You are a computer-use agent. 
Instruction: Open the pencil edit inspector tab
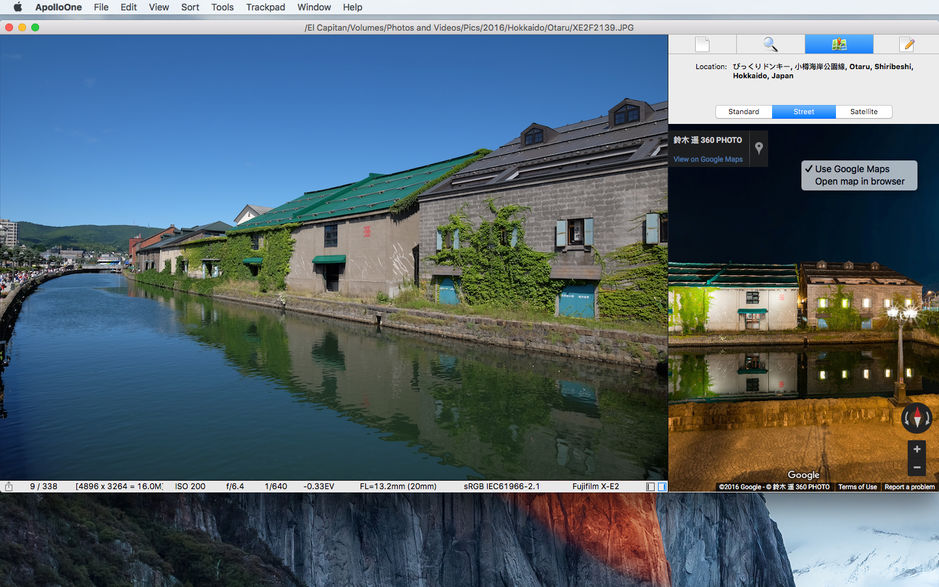(x=907, y=44)
